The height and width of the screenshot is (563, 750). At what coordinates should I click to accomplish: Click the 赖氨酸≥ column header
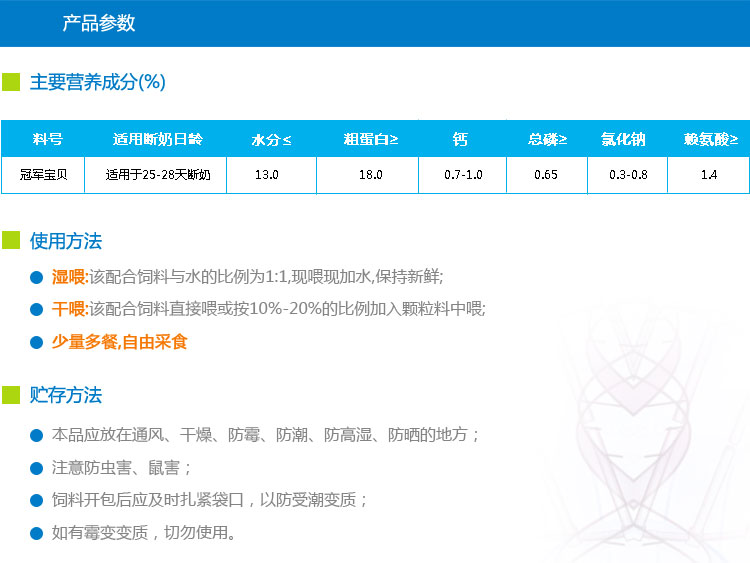710,139
